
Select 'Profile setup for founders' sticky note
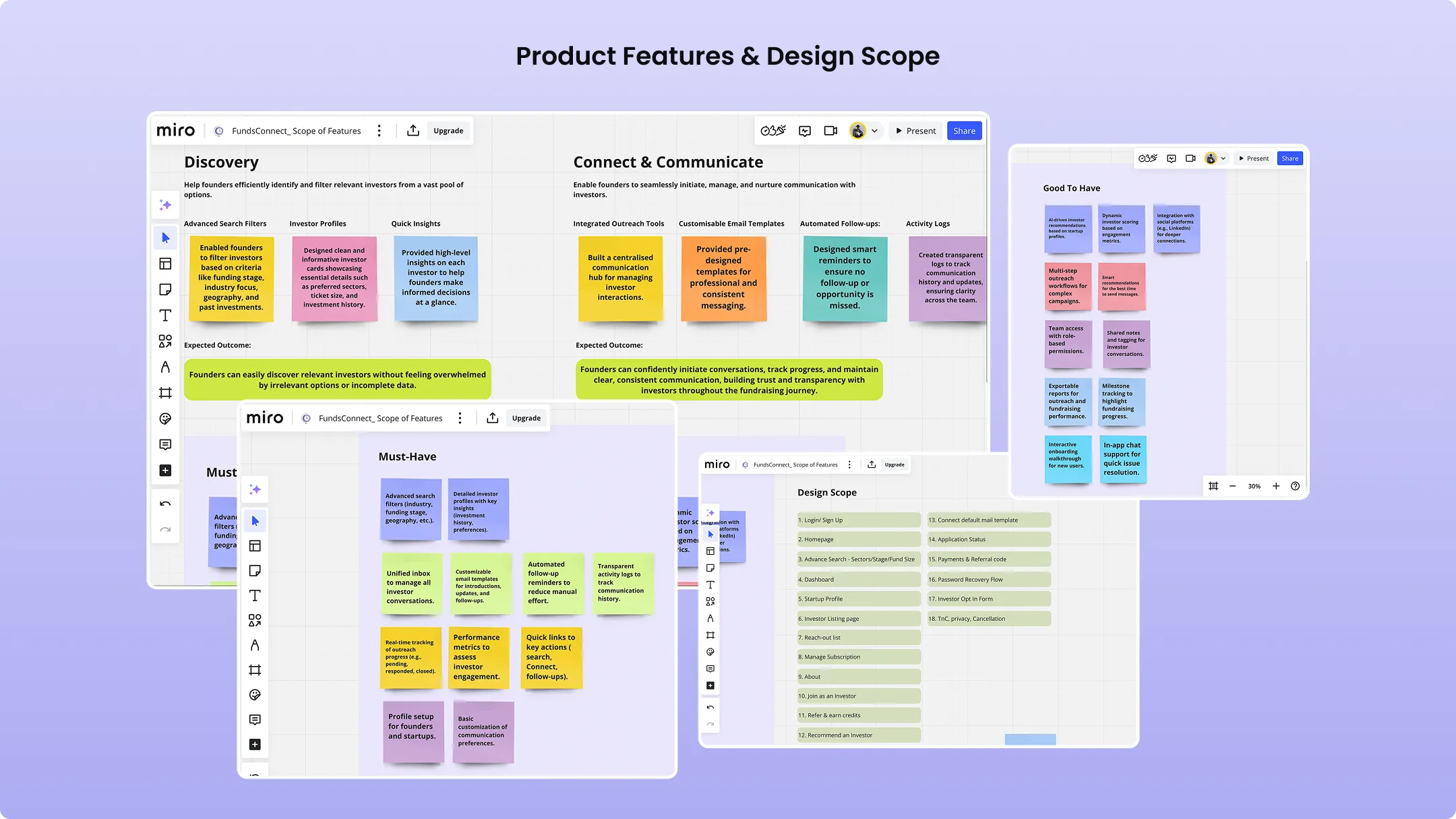coord(413,731)
